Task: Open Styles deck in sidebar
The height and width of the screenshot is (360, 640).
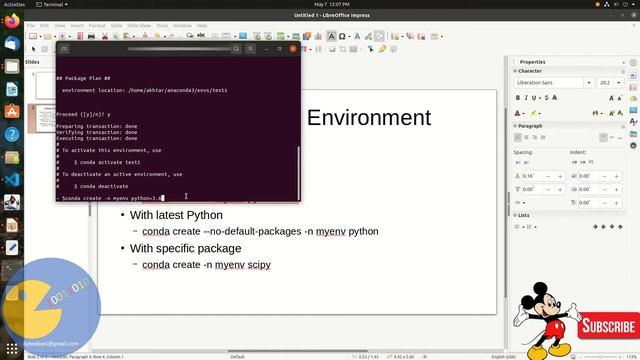Action: click(x=633, y=122)
